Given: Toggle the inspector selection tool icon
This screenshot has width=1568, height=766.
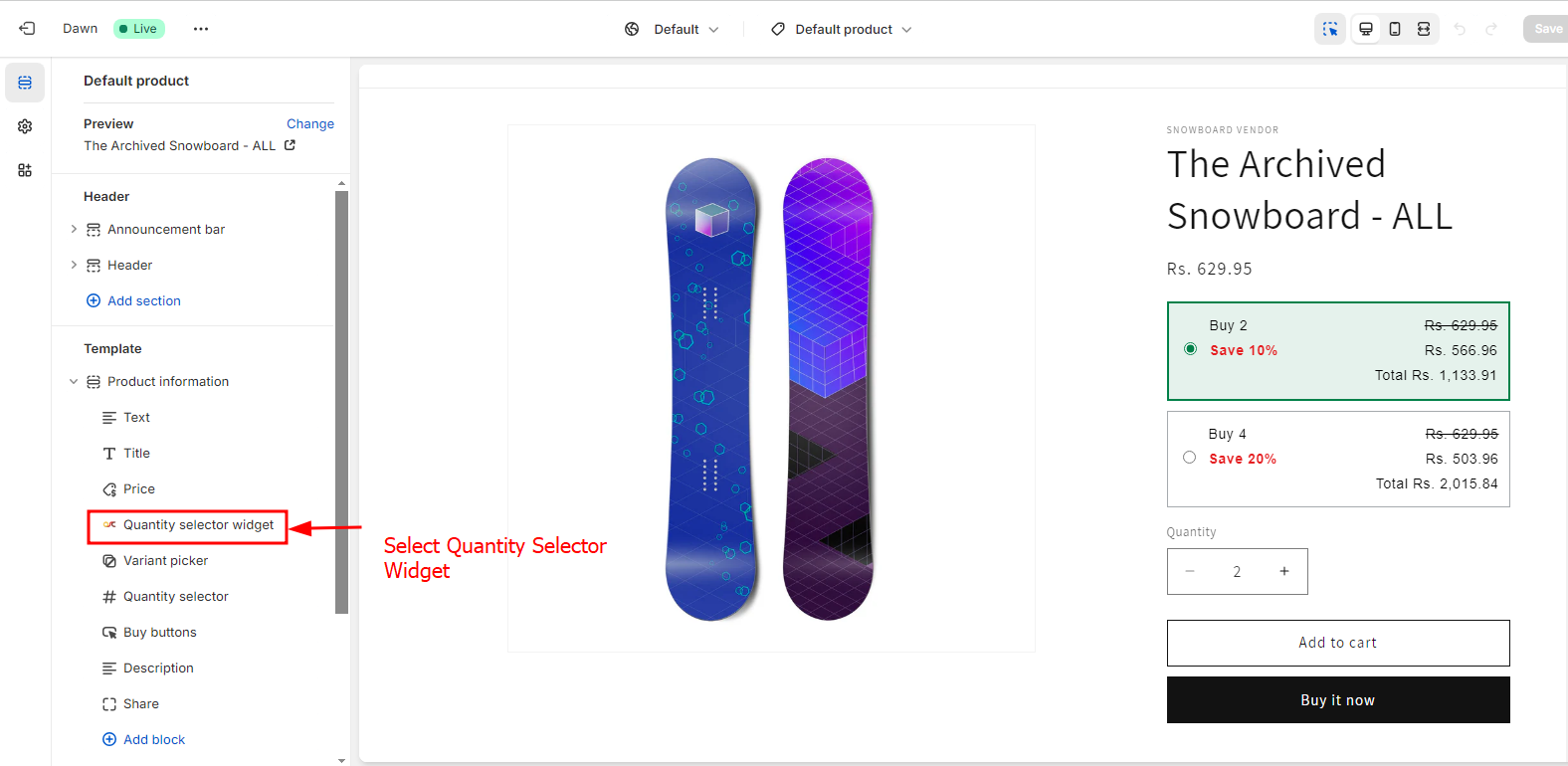Looking at the screenshot, I should (1330, 29).
